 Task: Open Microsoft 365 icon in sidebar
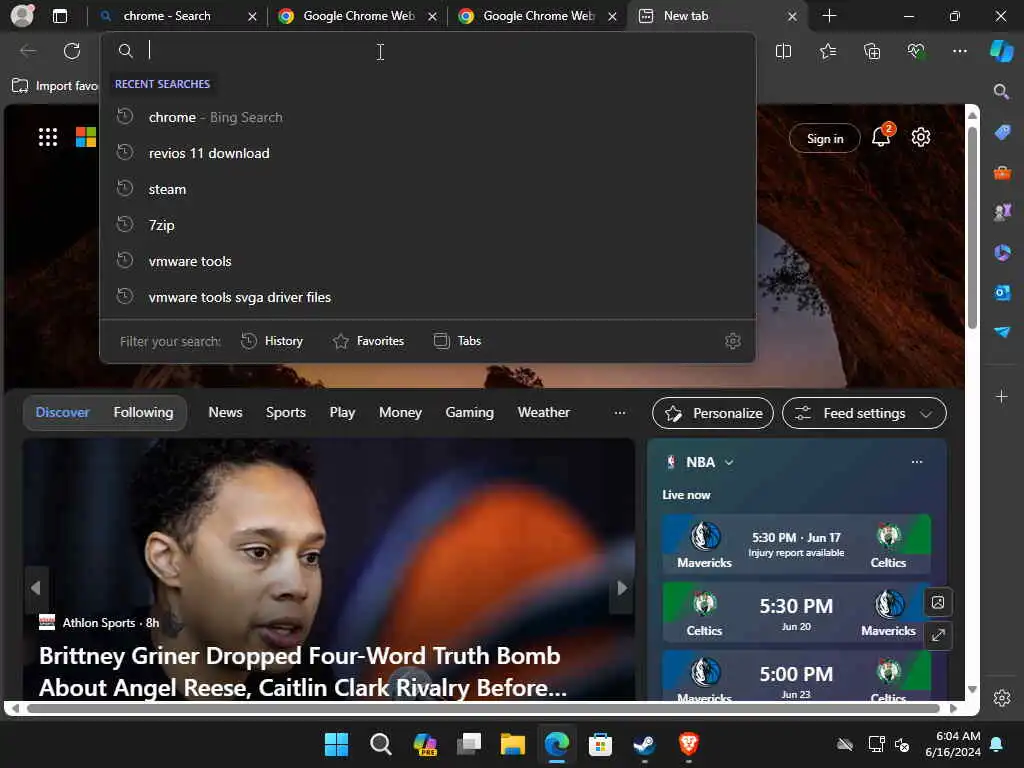[x=1002, y=252]
